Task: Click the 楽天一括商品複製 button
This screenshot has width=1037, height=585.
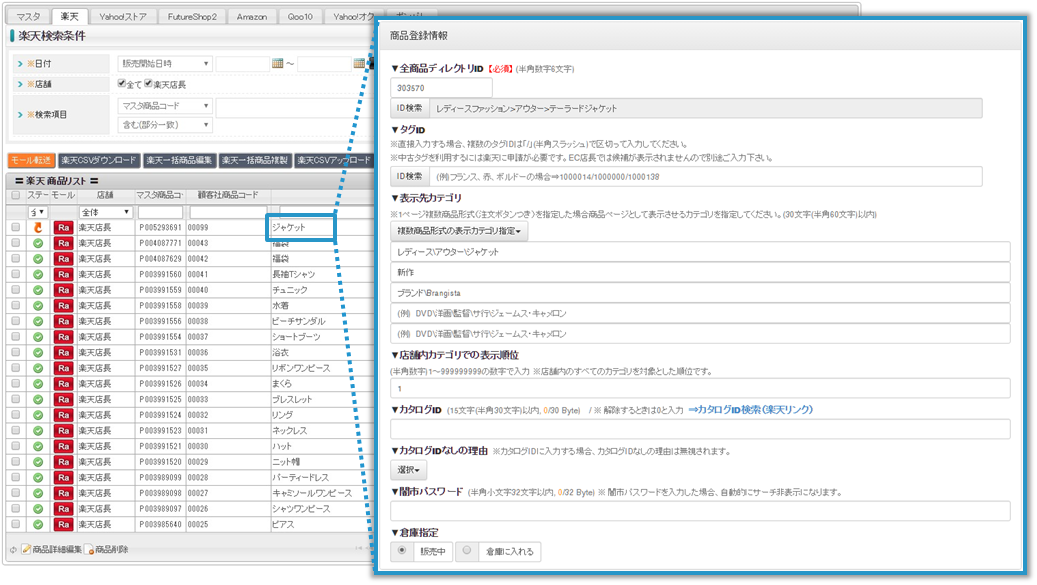Action: click(255, 161)
